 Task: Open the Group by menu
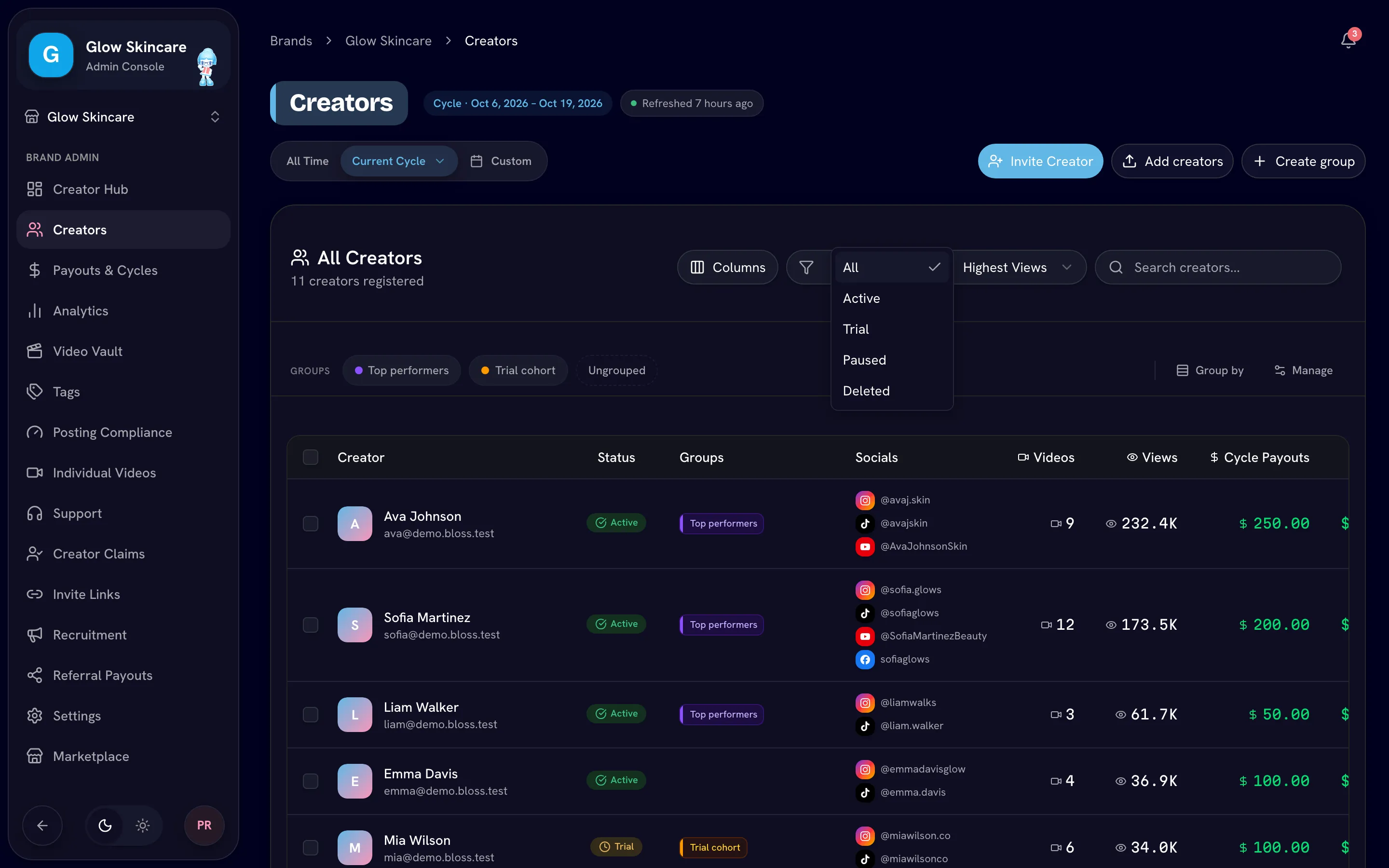pos(1210,370)
